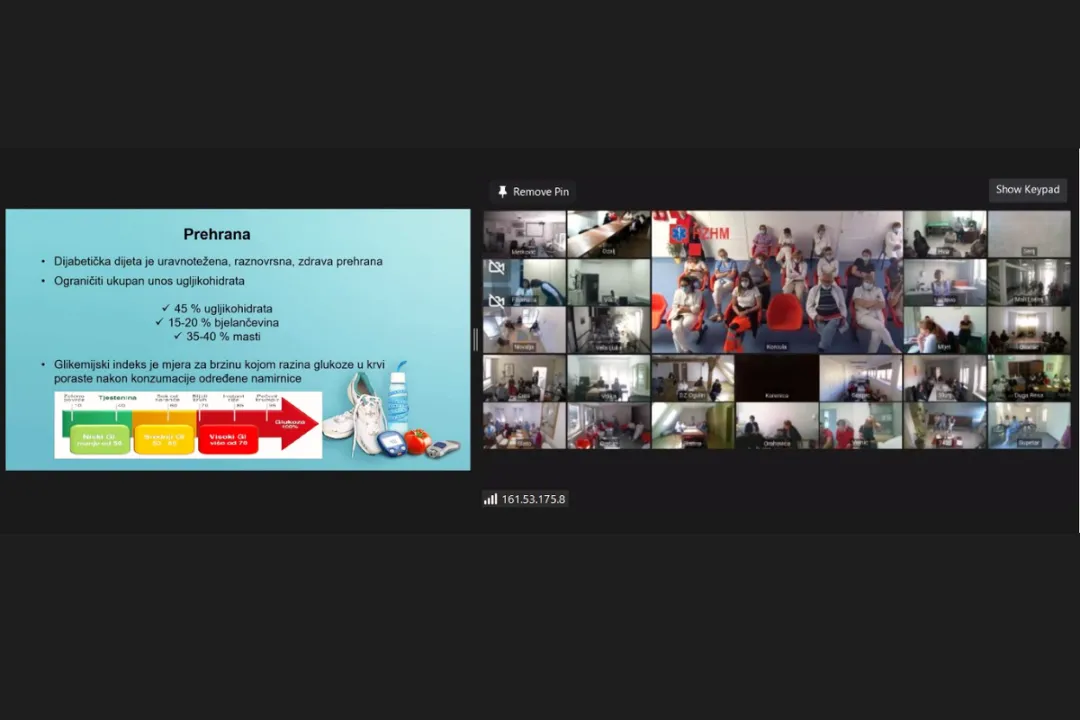Click the Orahovica participant video tile

click(776, 425)
